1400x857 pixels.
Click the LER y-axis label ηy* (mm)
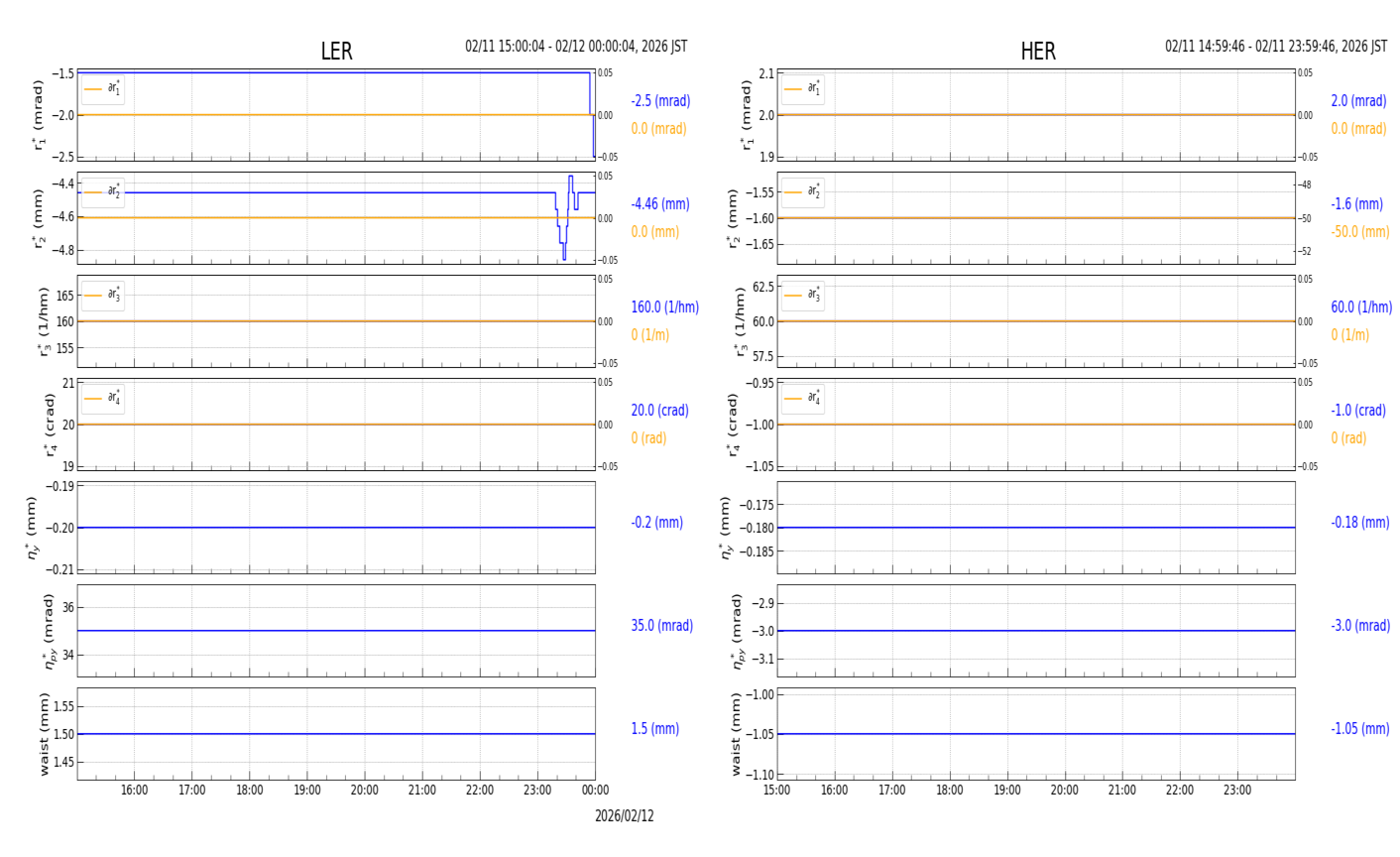[32, 528]
